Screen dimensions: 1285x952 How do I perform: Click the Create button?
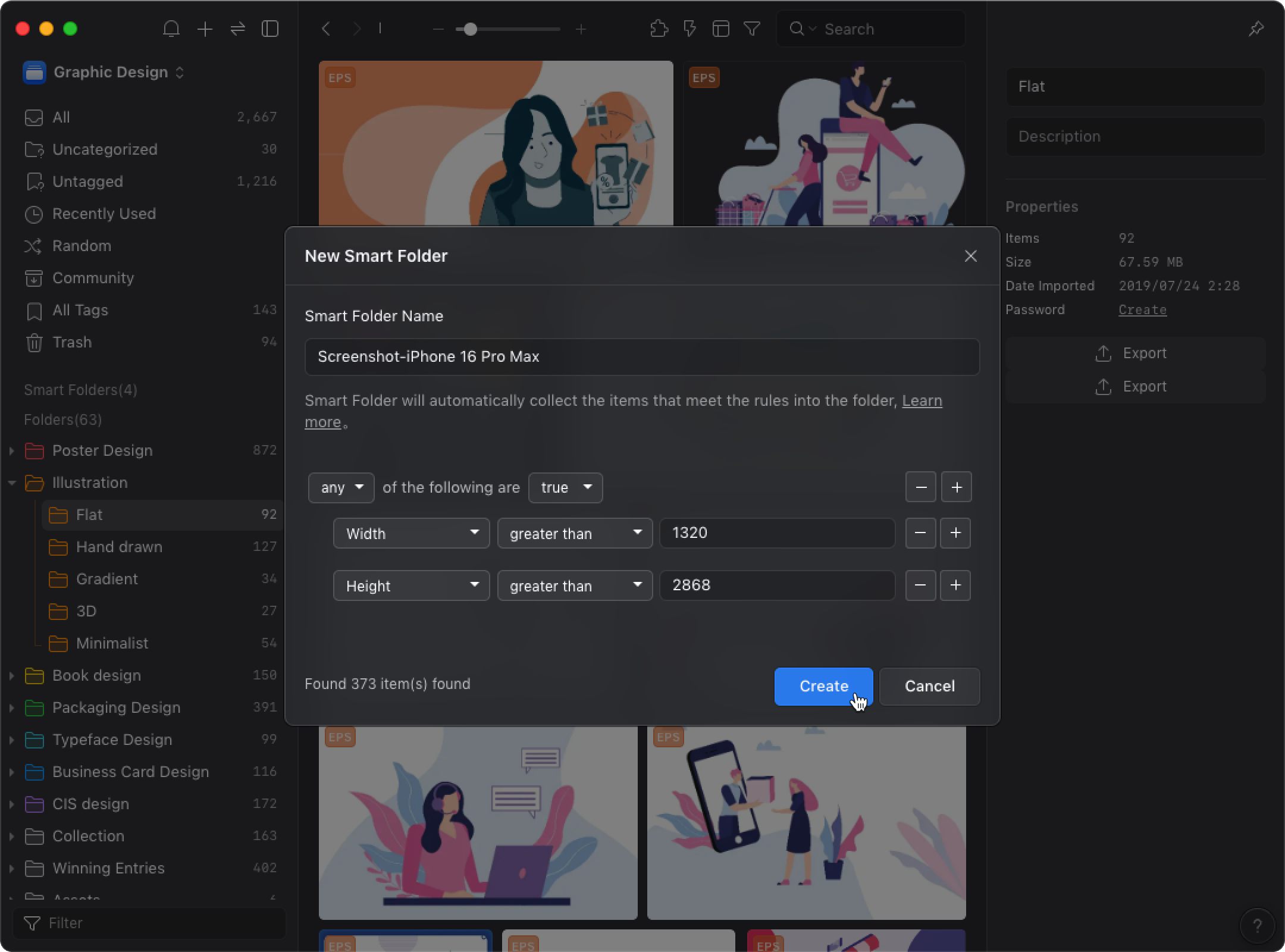[x=823, y=686]
